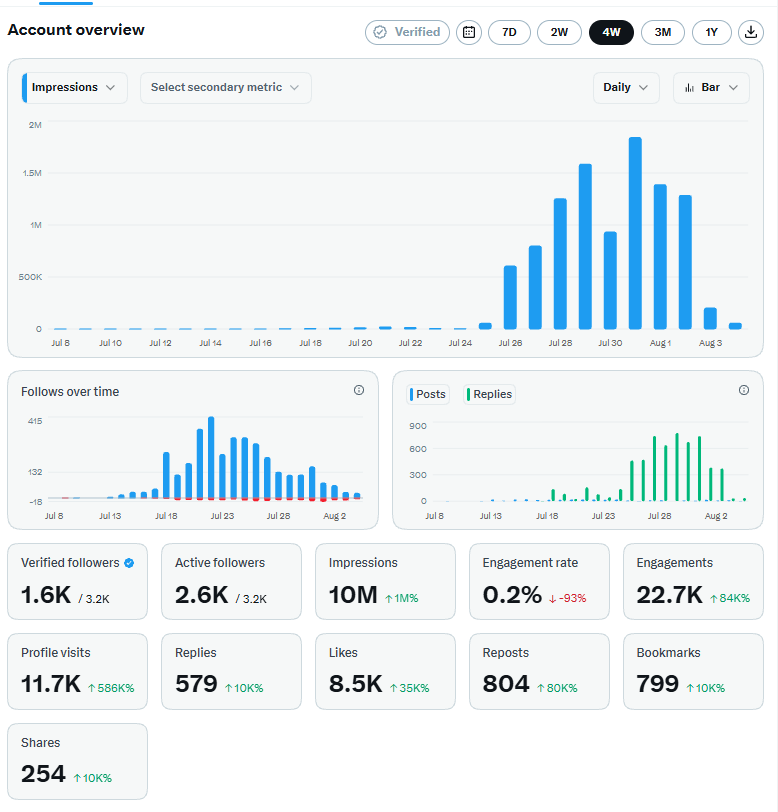
Task: Download the analytics data
Action: 751,32
